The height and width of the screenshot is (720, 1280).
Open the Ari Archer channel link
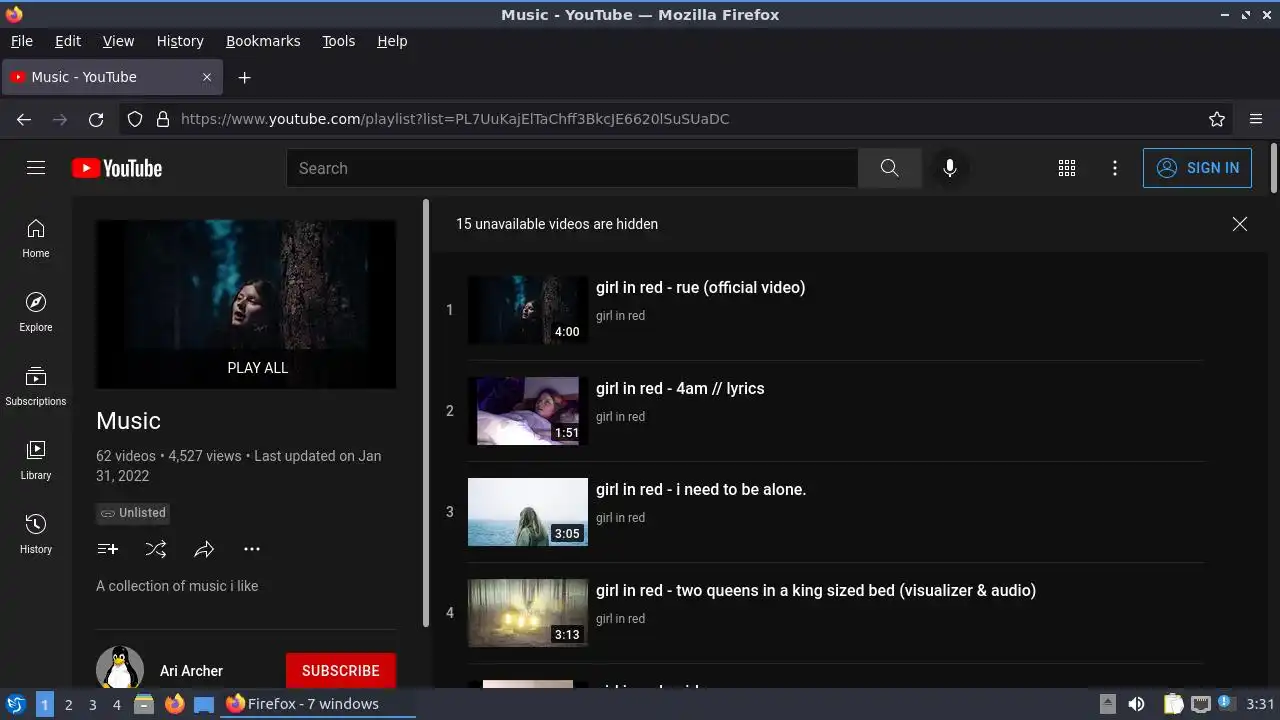click(x=191, y=671)
